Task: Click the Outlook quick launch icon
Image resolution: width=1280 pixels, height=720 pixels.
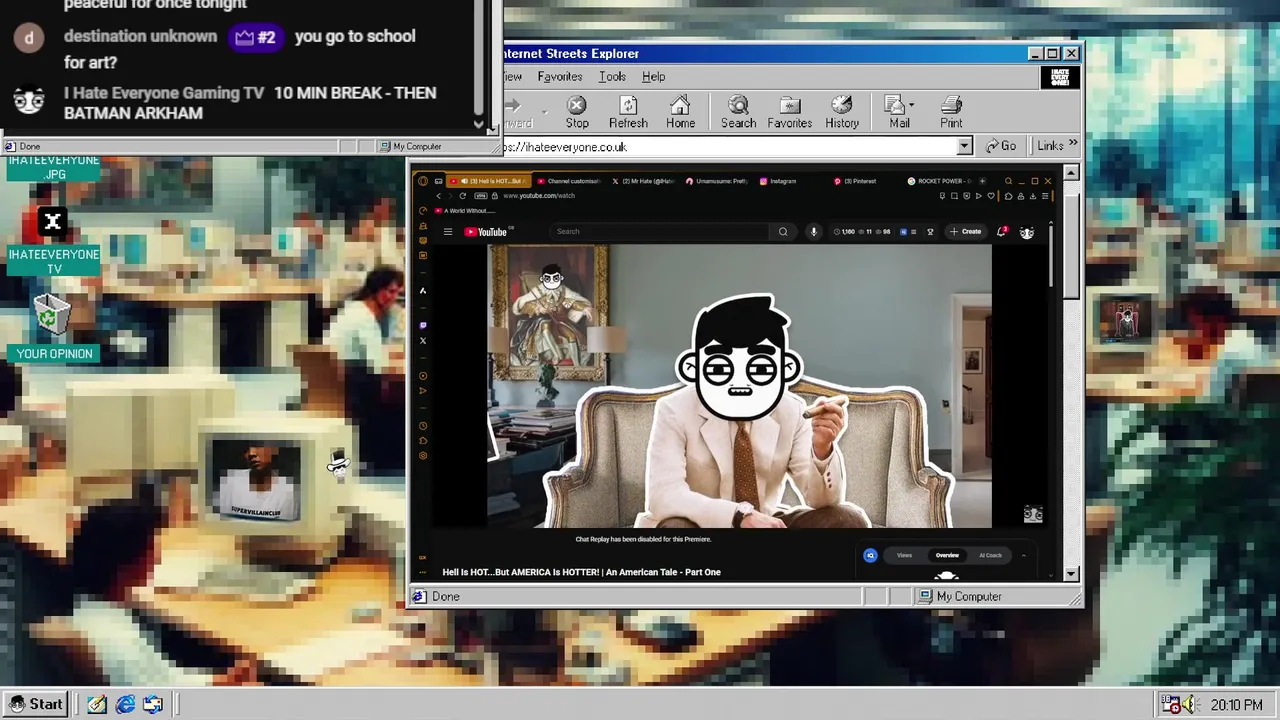Action: pos(153,705)
